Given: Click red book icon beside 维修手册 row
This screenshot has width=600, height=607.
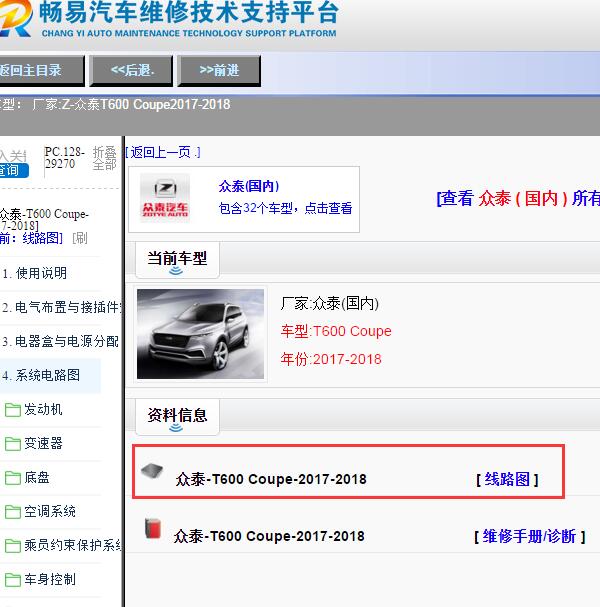Looking at the screenshot, I should coord(153,528).
